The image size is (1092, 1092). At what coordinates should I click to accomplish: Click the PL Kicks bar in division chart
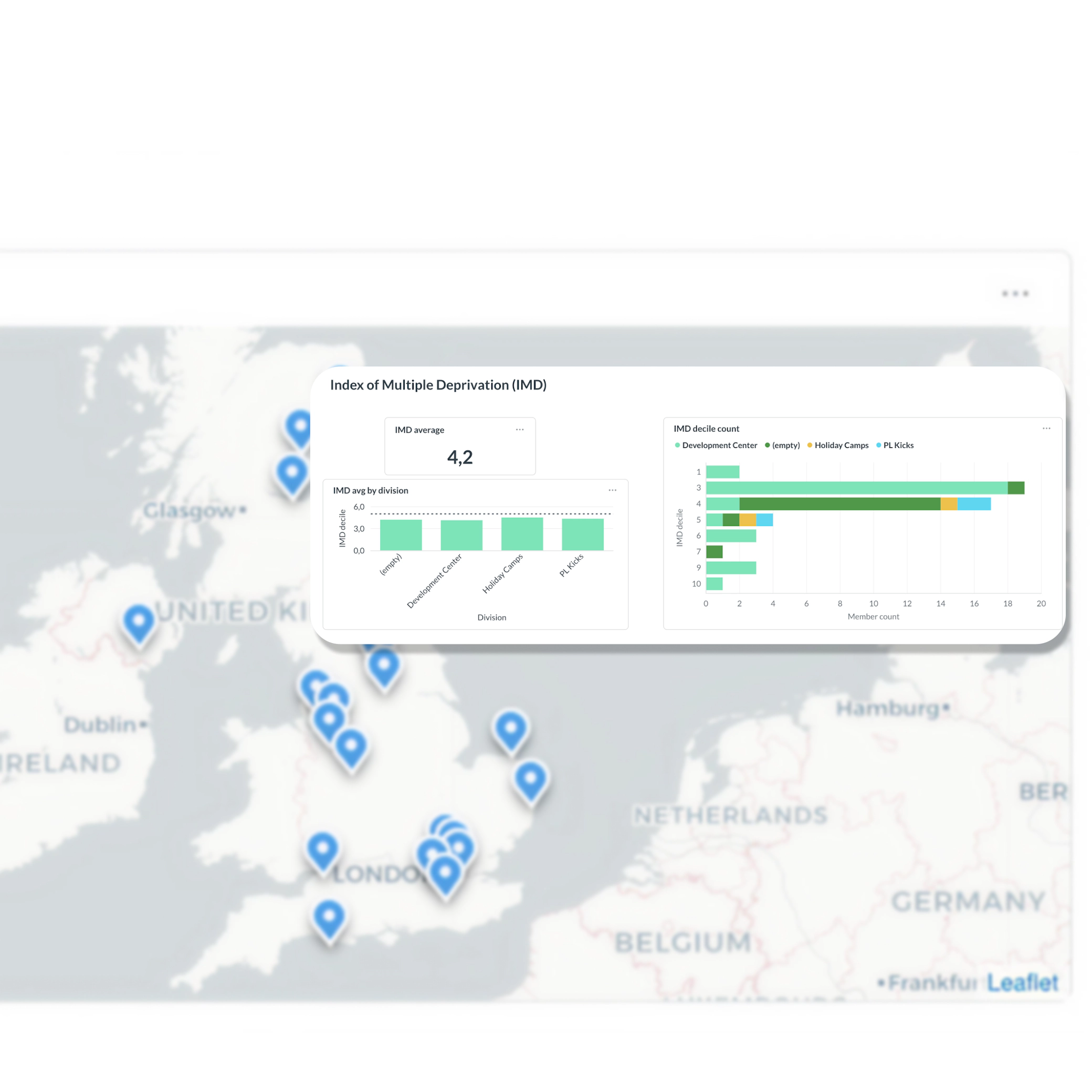pos(582,534)
